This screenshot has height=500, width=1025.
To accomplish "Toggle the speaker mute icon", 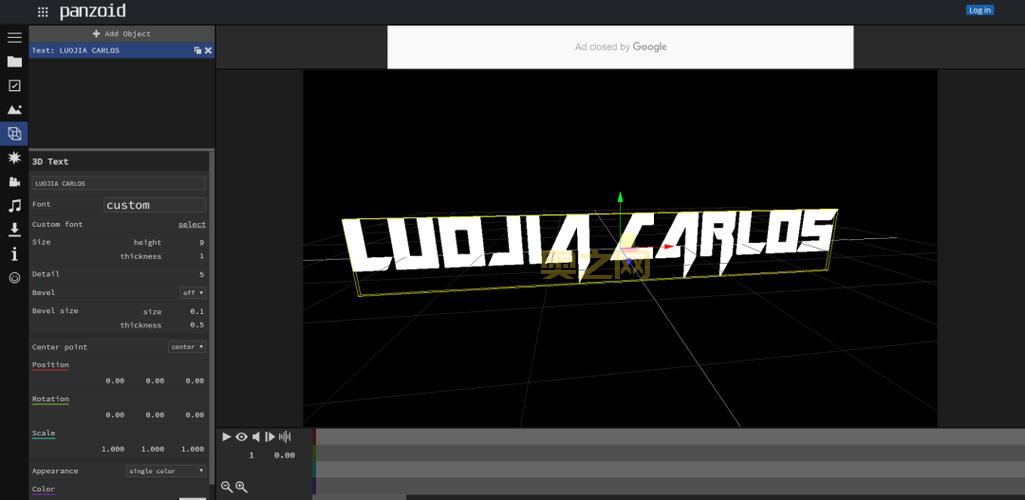I will pyautogui.click(x=256, y=437).
